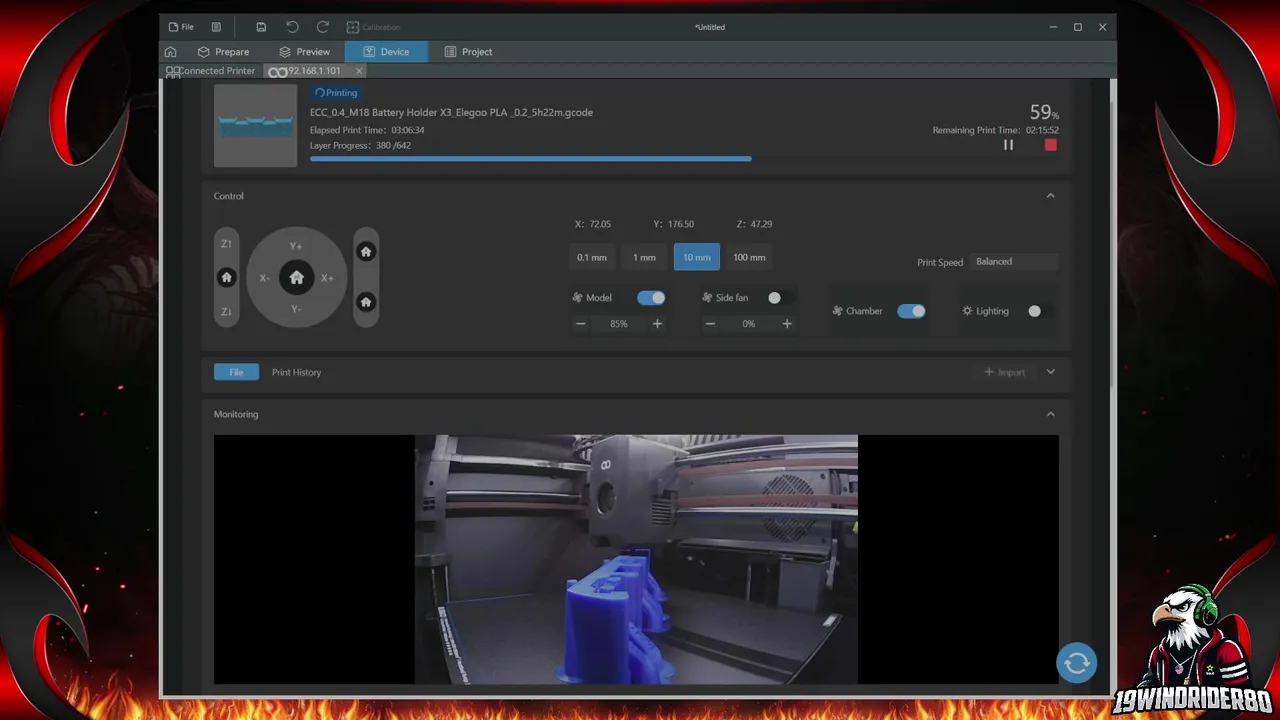Increase Side fan speed with plus
This screenshot has width=1280, height=720.
(787, 324)
